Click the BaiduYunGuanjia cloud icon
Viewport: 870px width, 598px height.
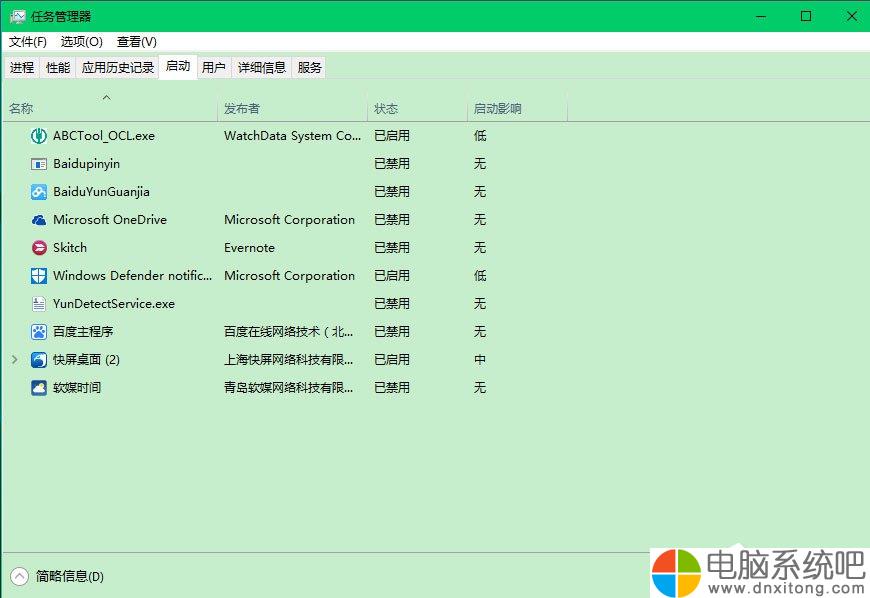click(x=39, y=192)
